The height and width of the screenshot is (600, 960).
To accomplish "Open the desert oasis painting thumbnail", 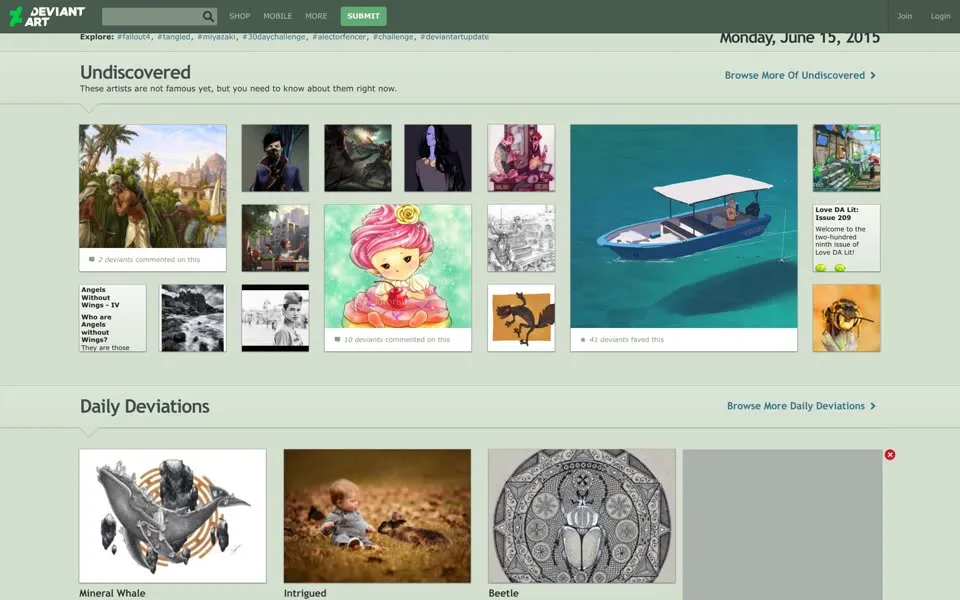I will (x=152, y=186).
